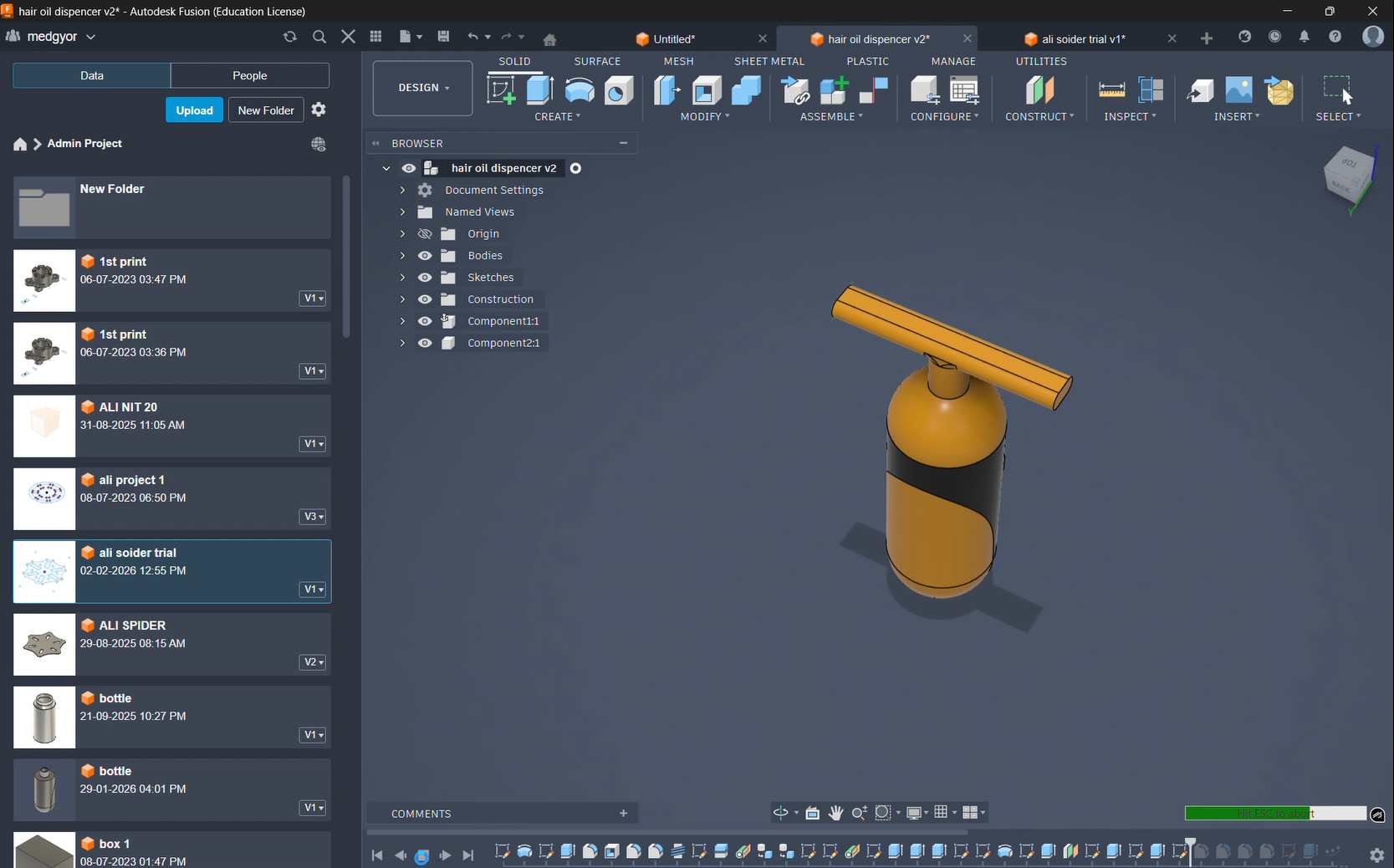Toggle visibility of Component2:1
The width and height of the screenshot is (1394, 868).
pos(425,343)
